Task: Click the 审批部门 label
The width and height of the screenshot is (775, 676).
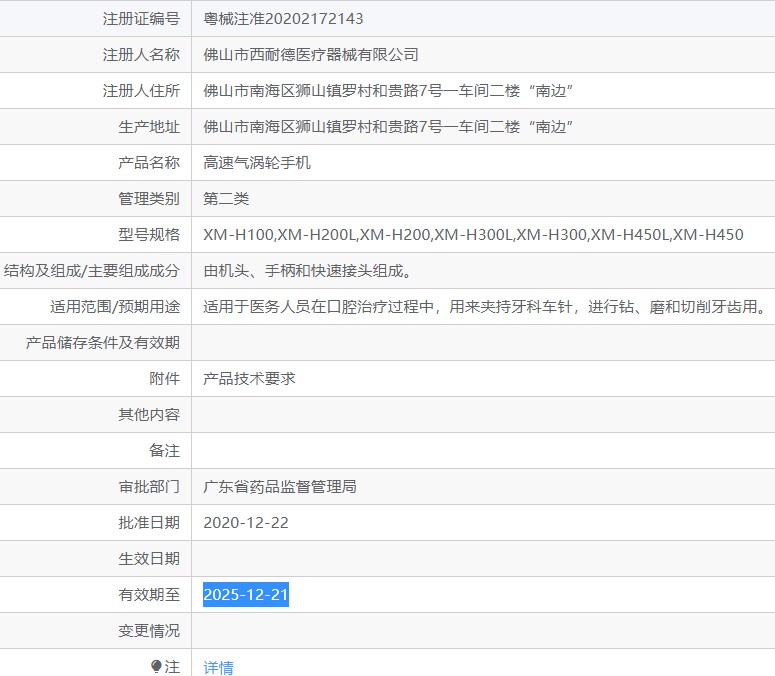Action: coord(149,487)
